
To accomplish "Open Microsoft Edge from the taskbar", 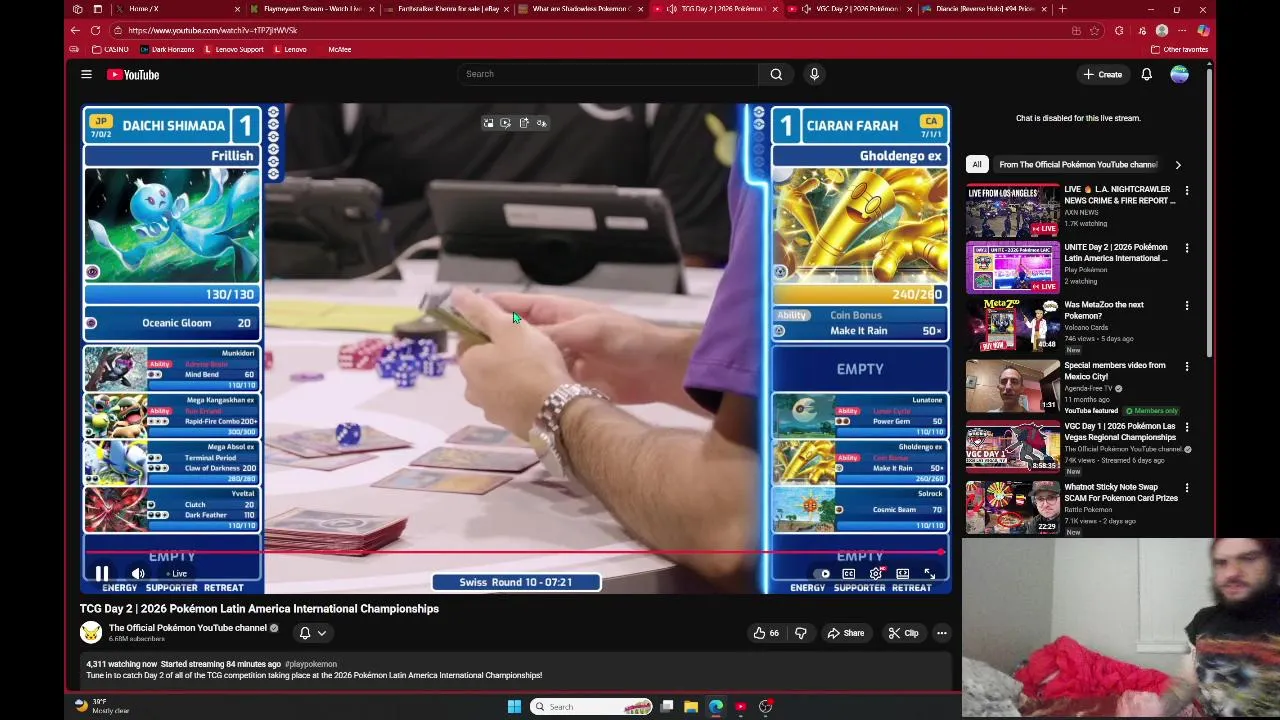I will tap(716, 707).
